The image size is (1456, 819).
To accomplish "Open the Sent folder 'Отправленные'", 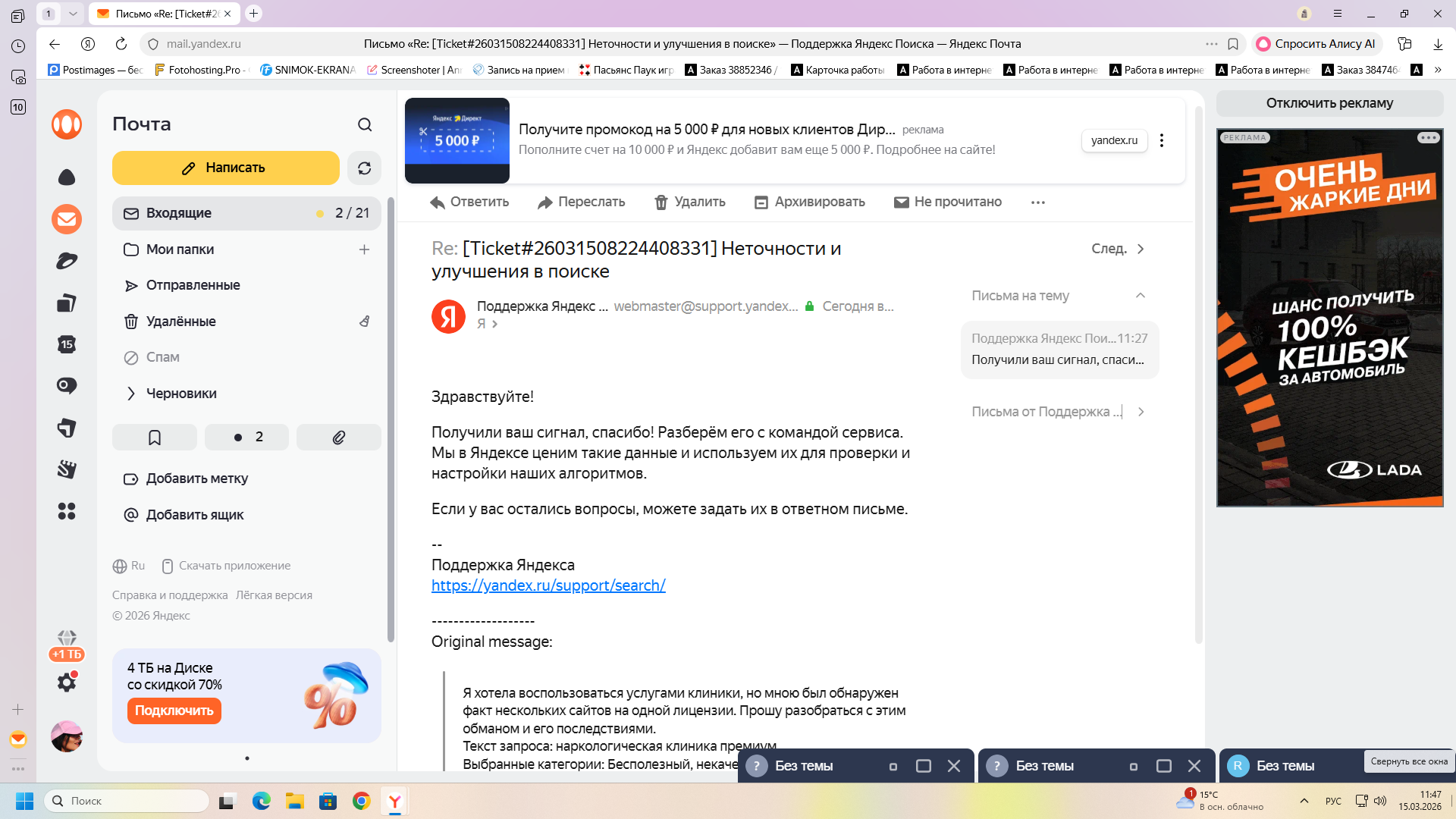I will [193, 285].
